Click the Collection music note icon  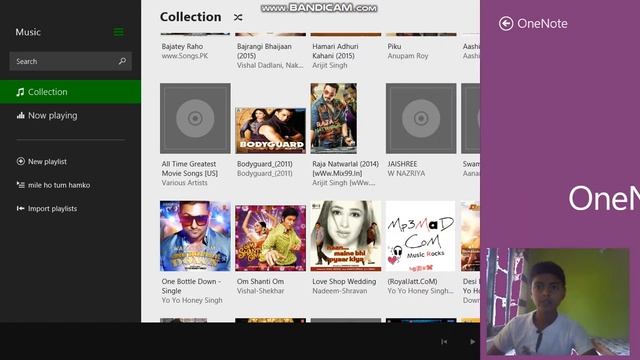tap(20, 92)
